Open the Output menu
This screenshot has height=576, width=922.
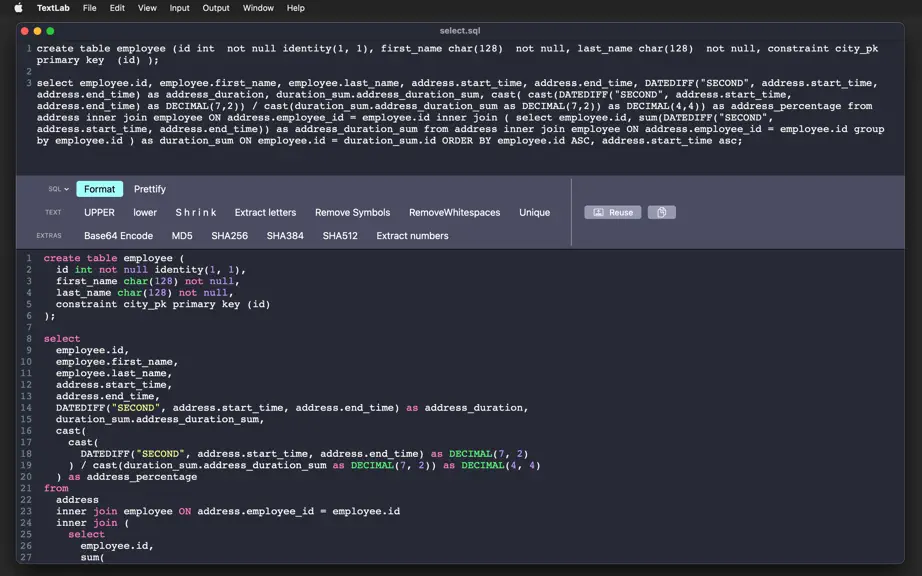click(216, 8)
